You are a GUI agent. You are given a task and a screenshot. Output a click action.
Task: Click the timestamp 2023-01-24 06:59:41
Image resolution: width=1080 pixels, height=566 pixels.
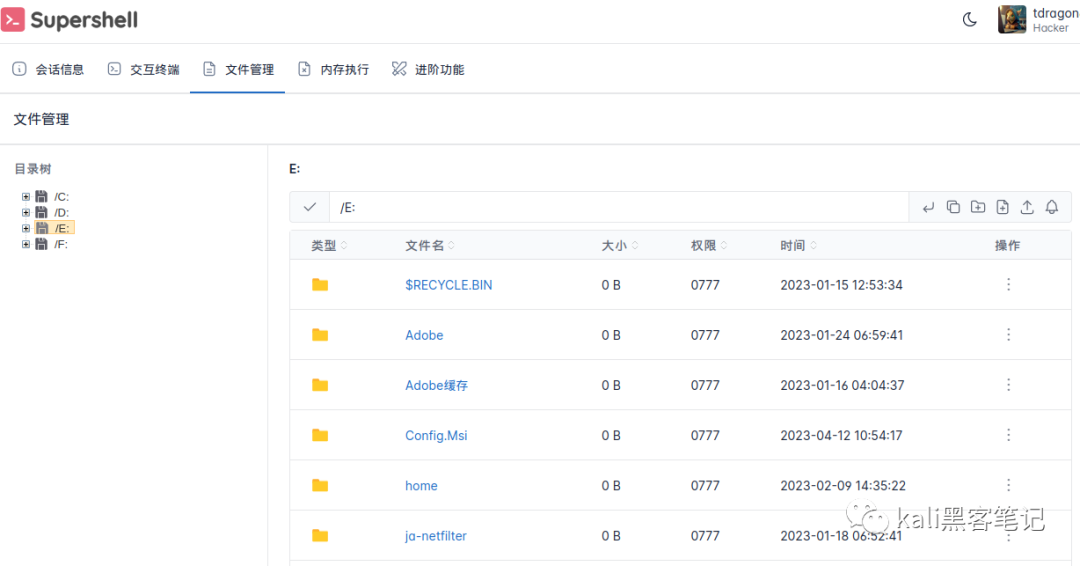[841, 335]
